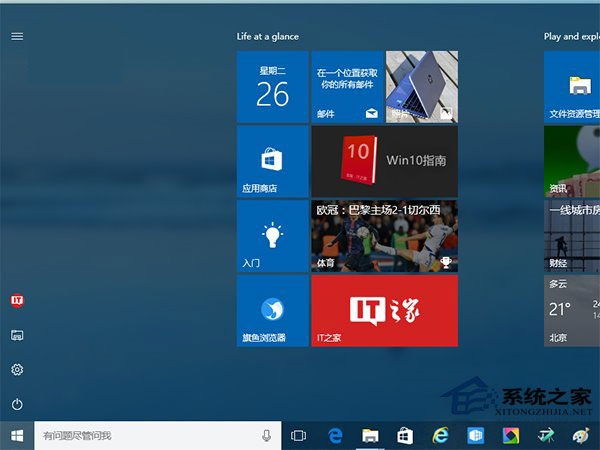Open the blue cube app on the taskbar
Screen dimensions: 600x450
coord(475,435)
